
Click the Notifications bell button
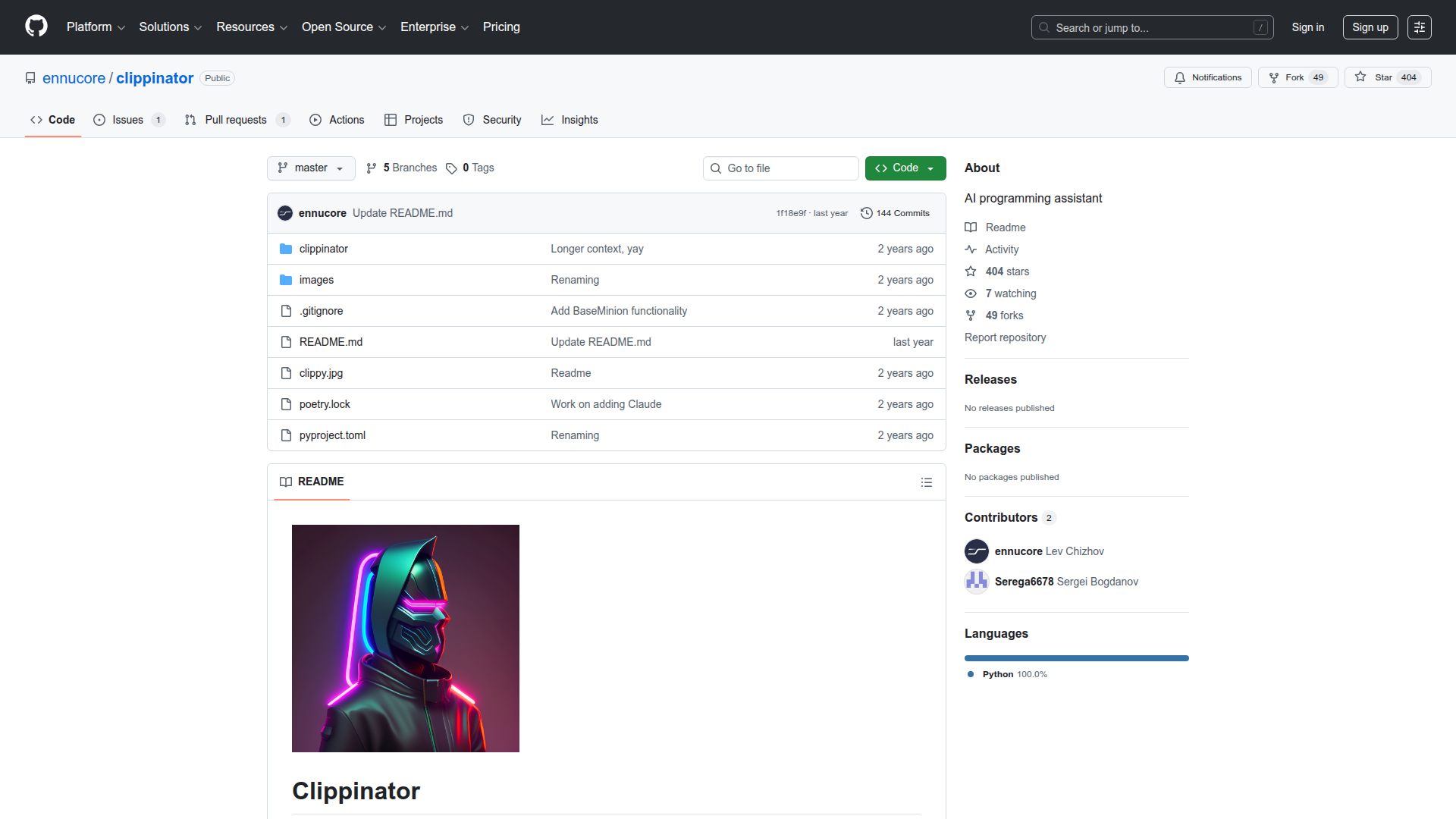(1207, 77)
